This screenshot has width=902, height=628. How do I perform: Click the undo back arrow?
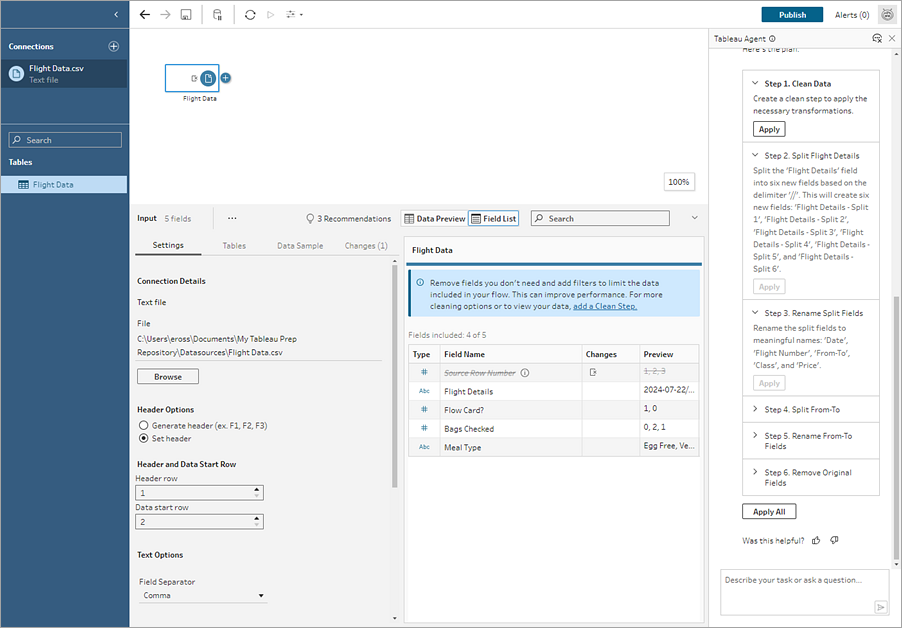pos(145,15)
